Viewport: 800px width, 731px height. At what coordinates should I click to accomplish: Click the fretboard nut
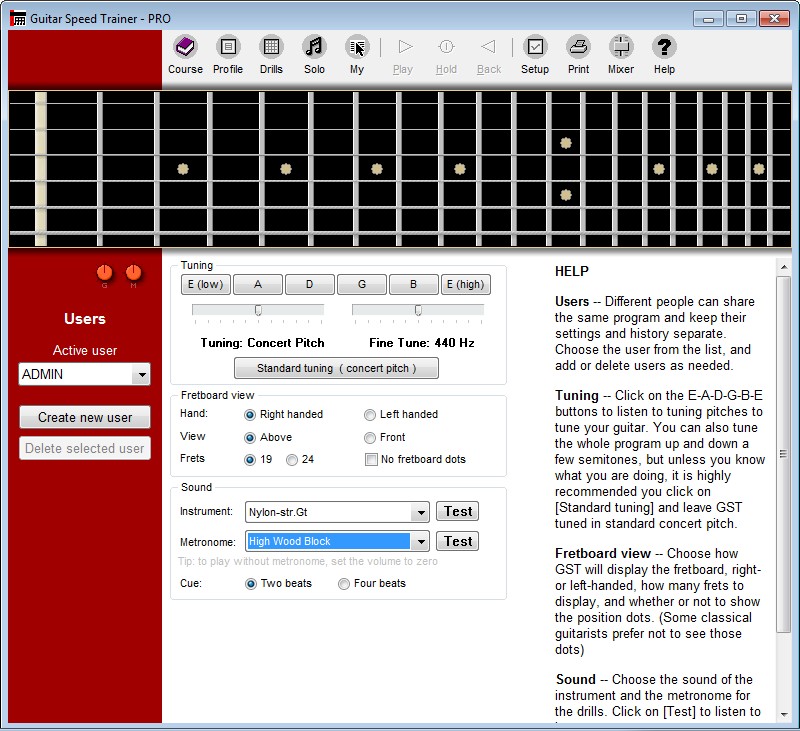tap(41, 169)
